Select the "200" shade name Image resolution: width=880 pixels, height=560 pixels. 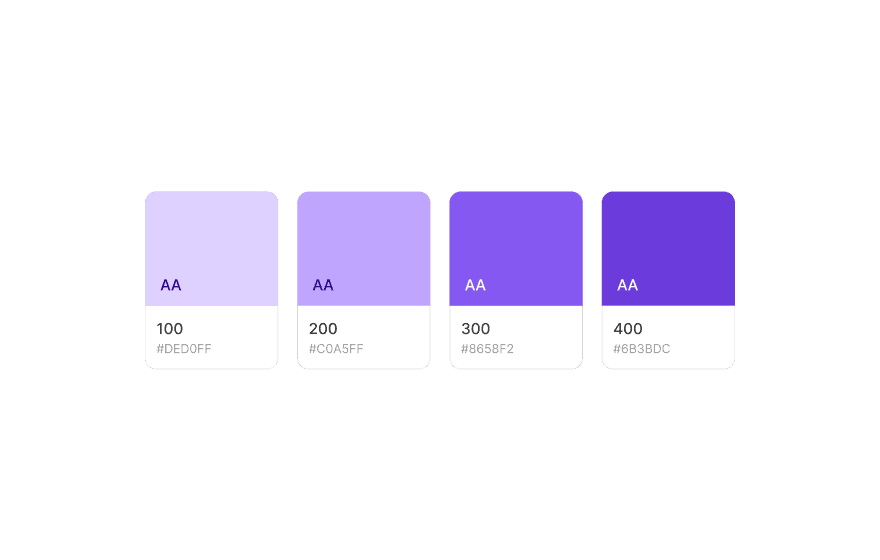point(323,328)
